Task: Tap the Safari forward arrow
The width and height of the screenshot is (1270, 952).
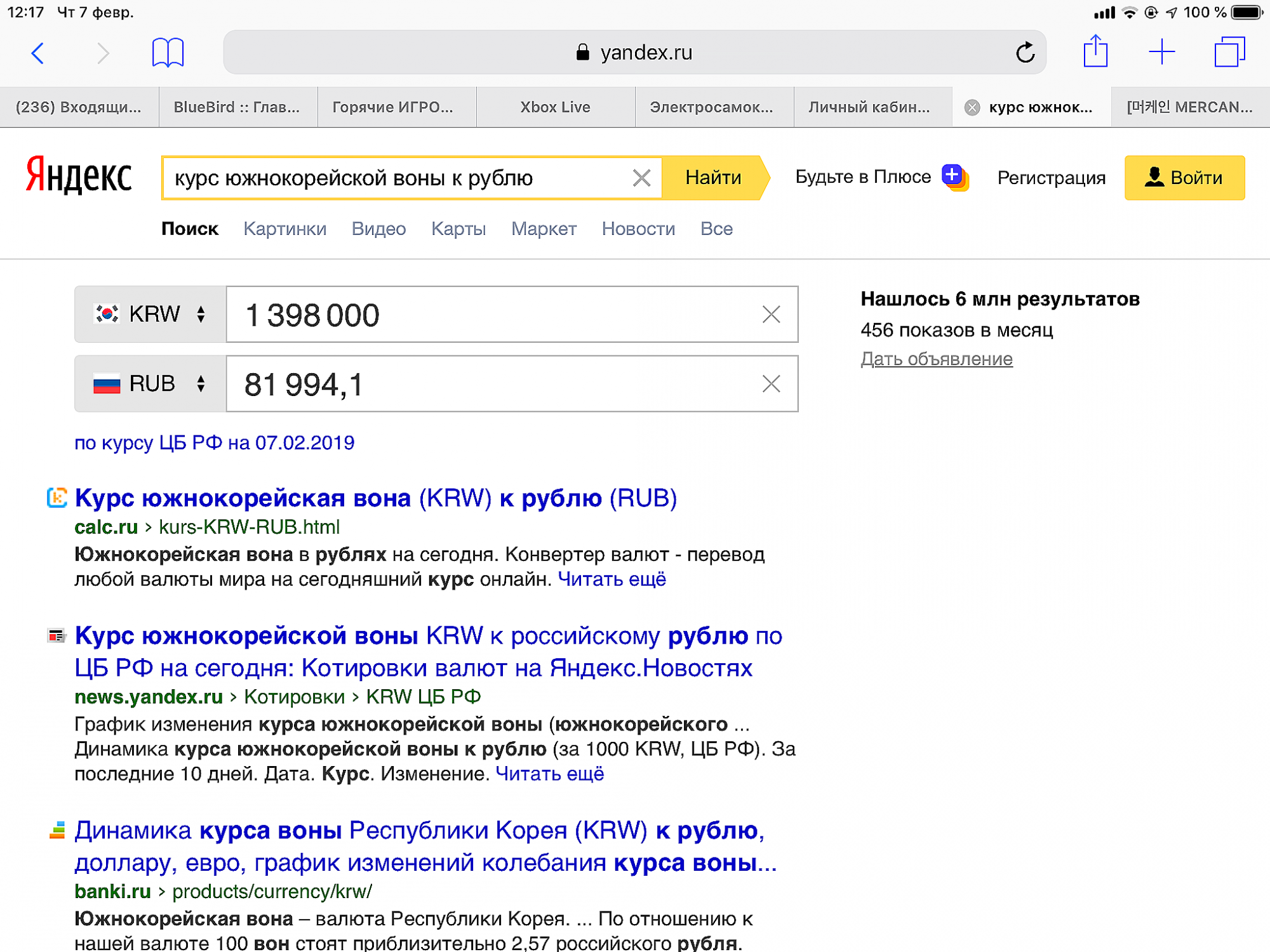Action: point(103,53)
